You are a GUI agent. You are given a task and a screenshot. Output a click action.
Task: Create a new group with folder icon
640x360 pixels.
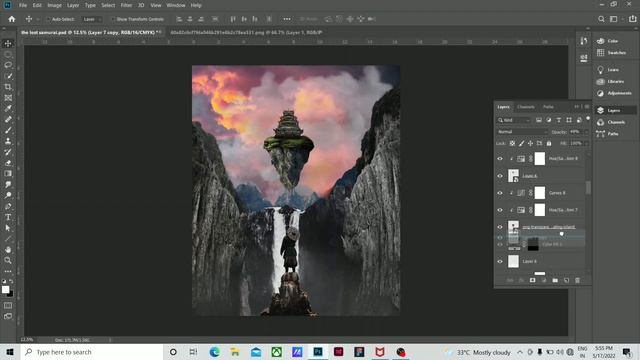tap(555, 280)
